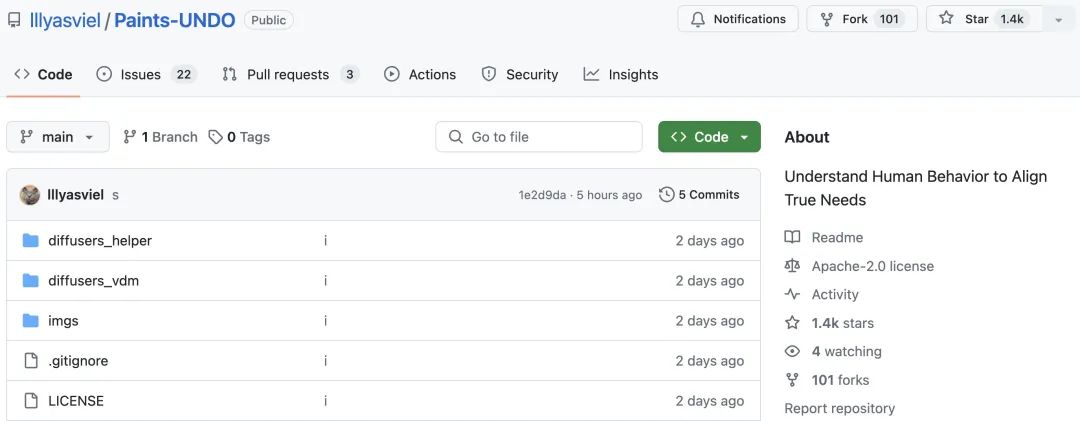Screen dimensions: 1080x421
Task: Open the imgs folder
Action: tap(63, 321)
